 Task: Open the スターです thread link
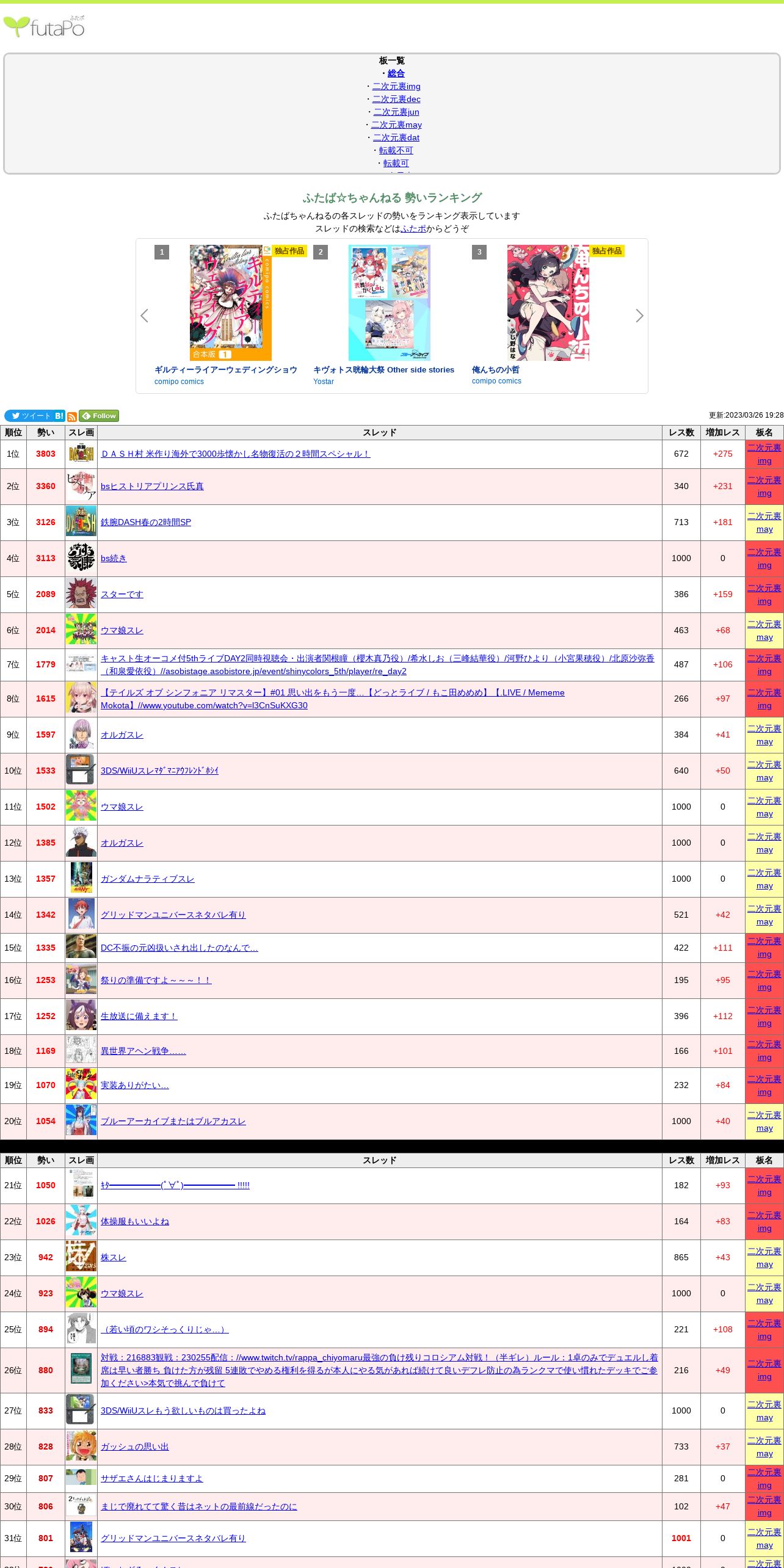point(122,594)
